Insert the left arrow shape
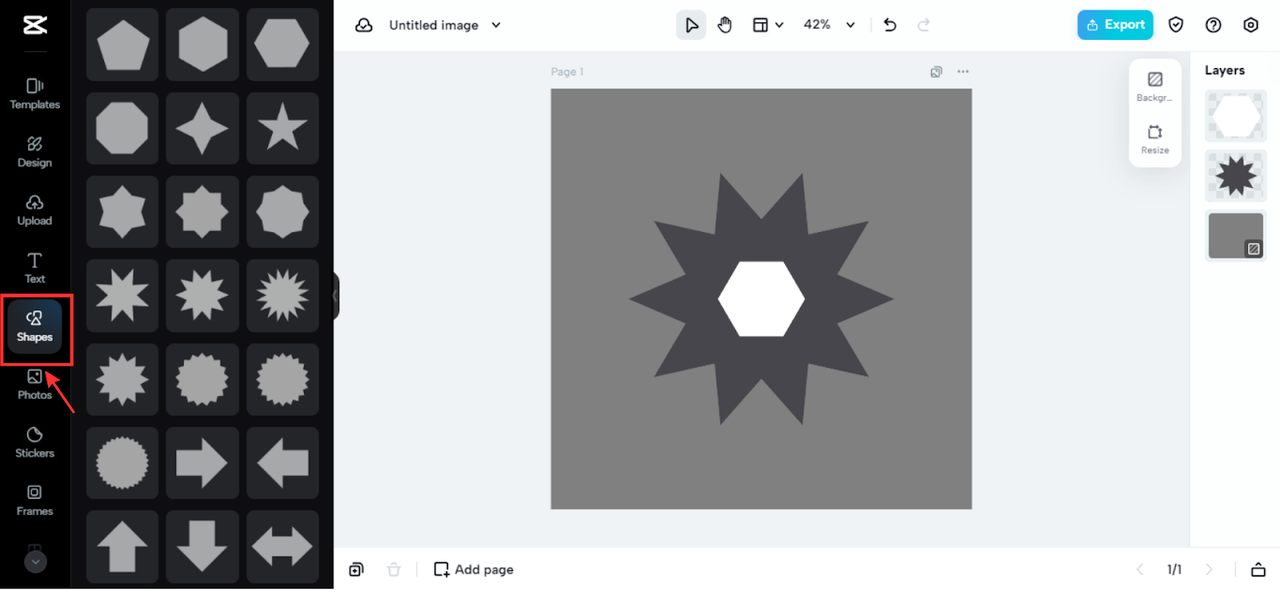This screenshot has width=1280, height=595. coord(282,464)
